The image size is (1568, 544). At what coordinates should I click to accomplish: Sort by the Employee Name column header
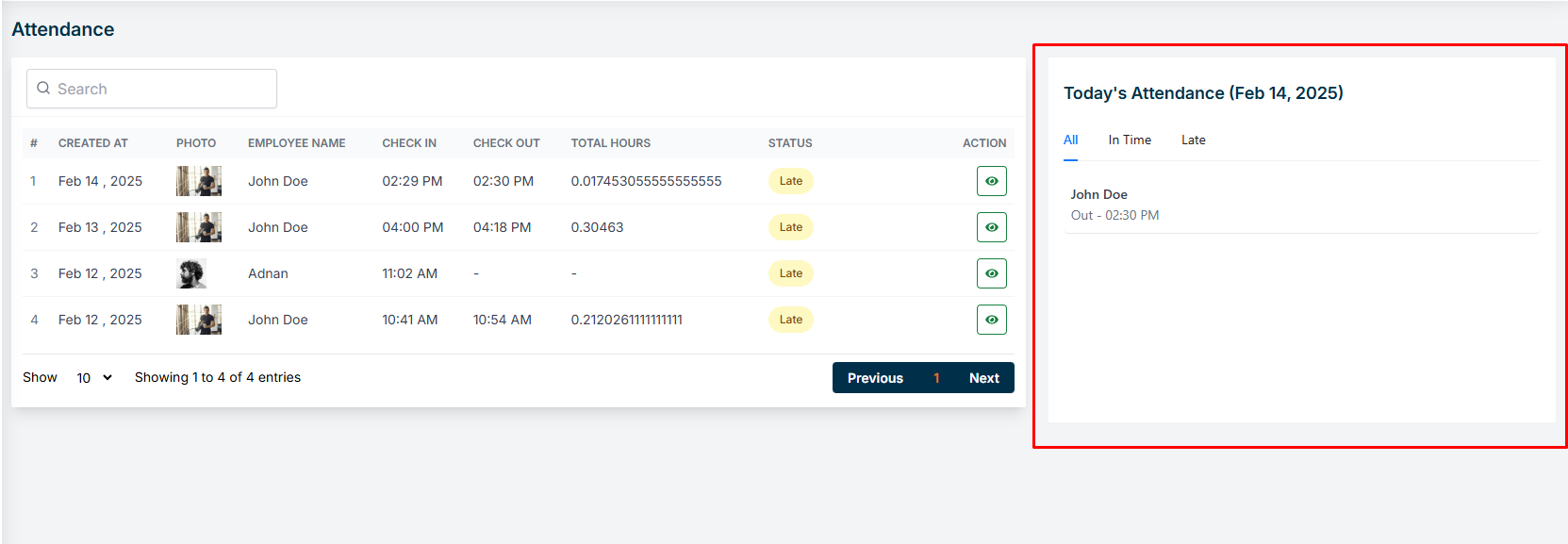pos(296,143)
